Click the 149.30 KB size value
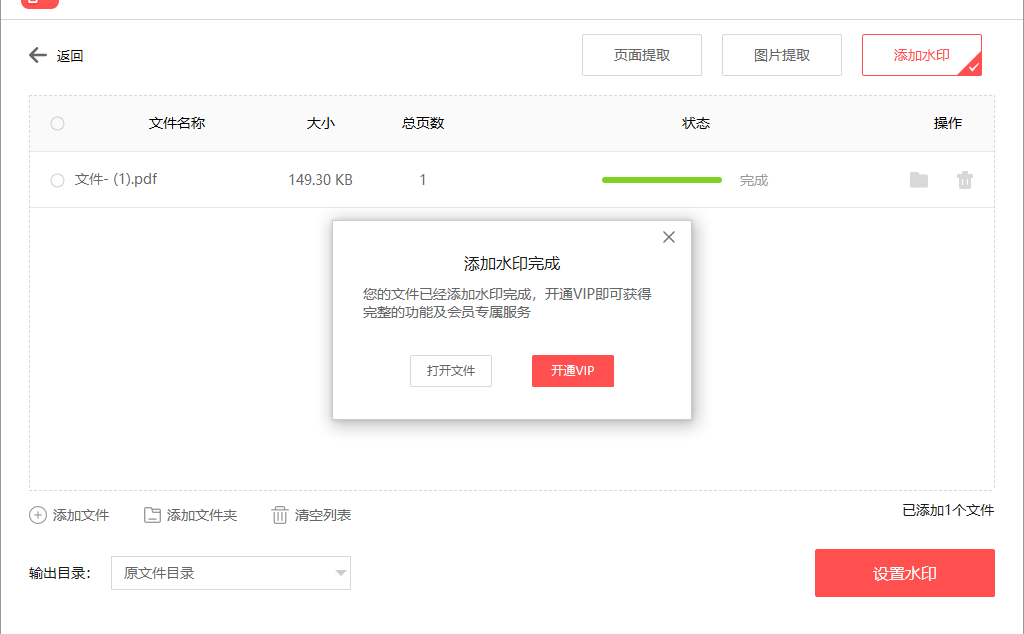The image size is (1024, 634). [x=320, y=180]
